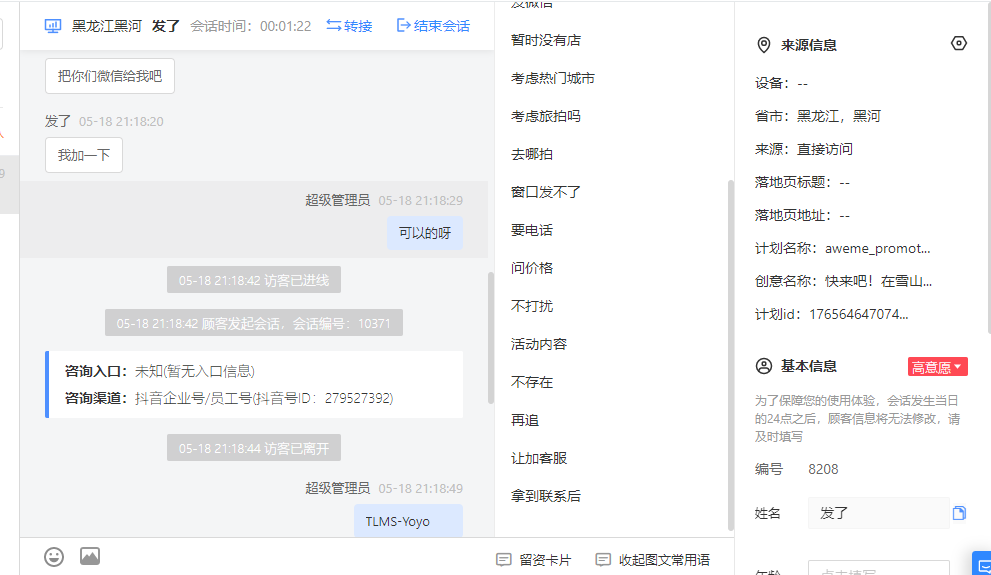This screenshot has height=575, width=991.
Task: Click the user icon beside 基本信息
Action: 763,366
